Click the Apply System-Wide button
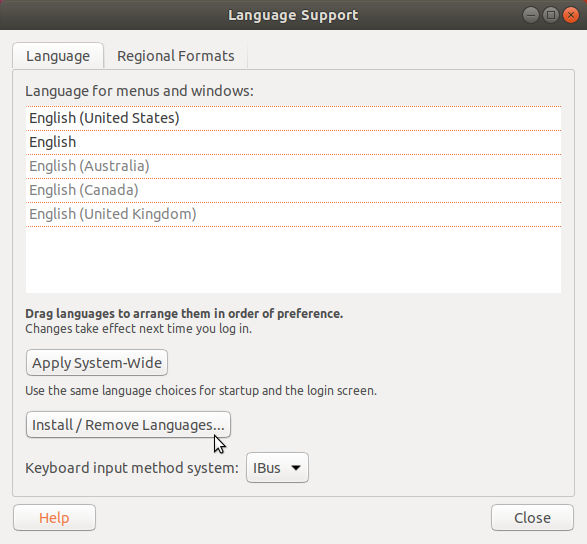Viewport: 587px width, 544px height. coord(97,362)
